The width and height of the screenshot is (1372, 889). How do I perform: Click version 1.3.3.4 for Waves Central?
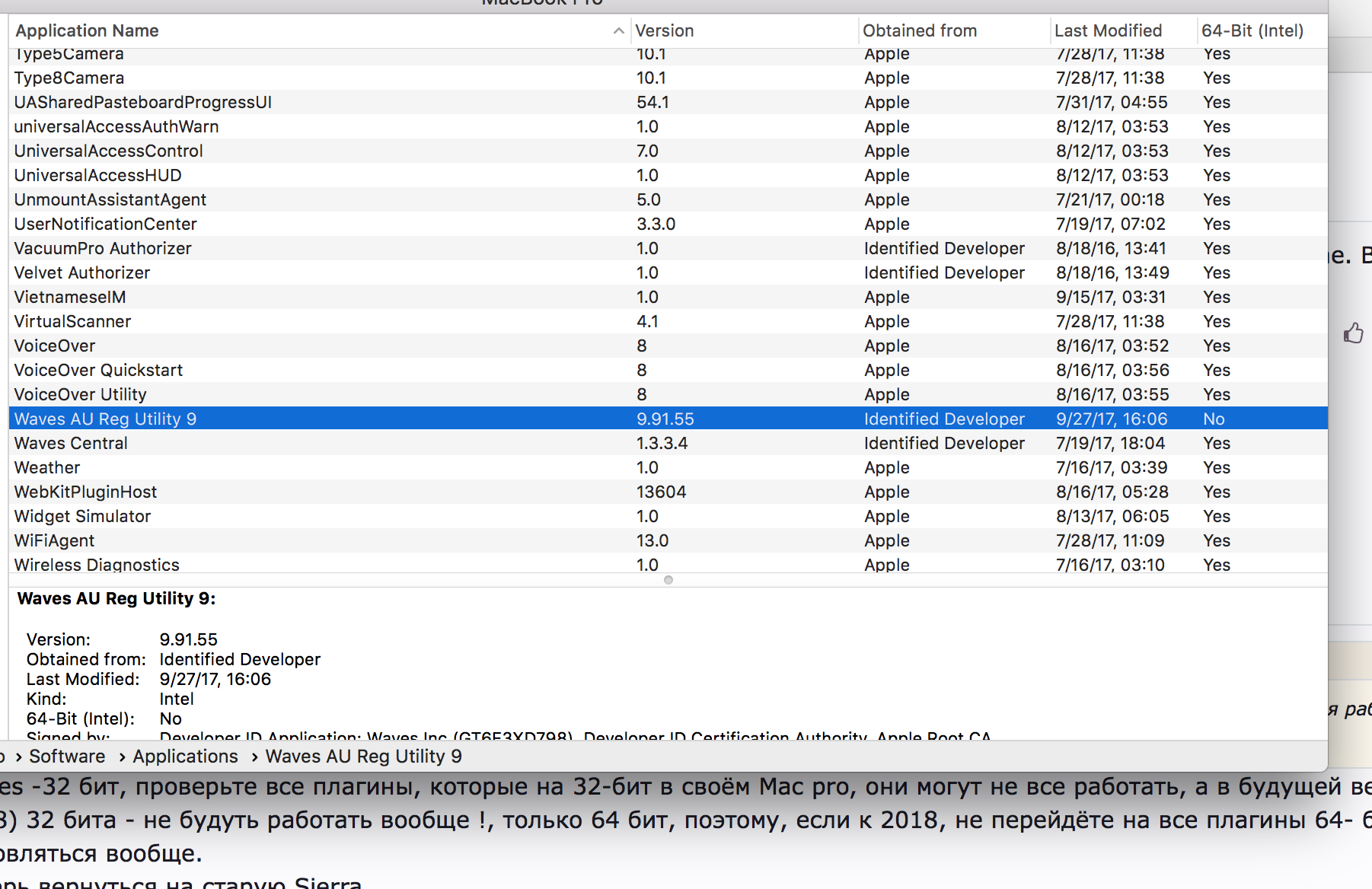click(662, 443)
